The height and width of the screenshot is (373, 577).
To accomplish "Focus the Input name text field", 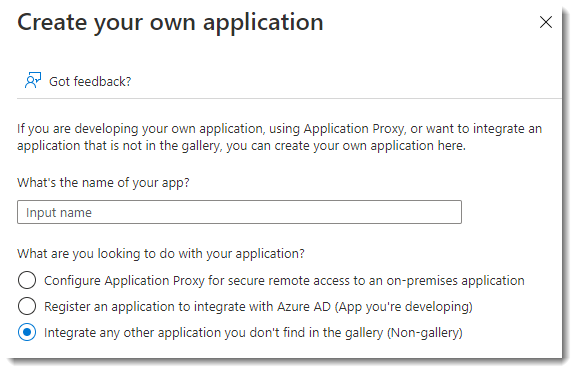I will [x=239, y=212].
